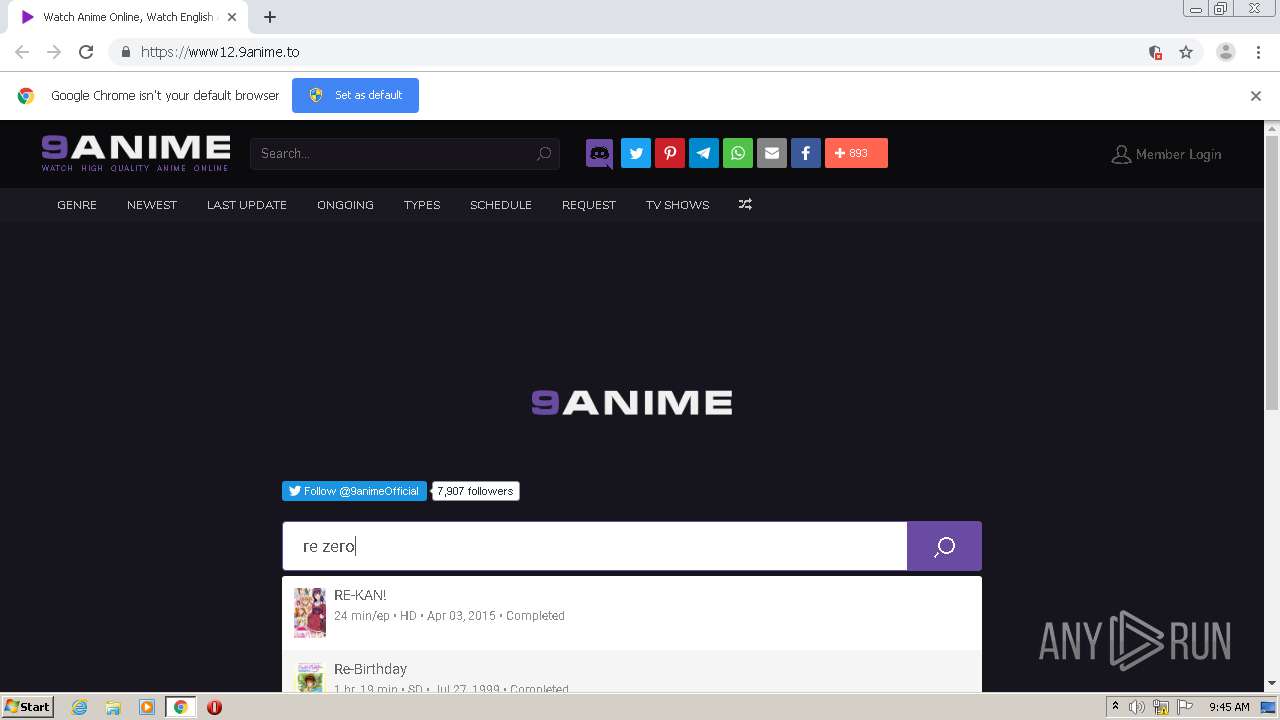
Task: View site info via padlock icon
Action: (x=126, y=52)
